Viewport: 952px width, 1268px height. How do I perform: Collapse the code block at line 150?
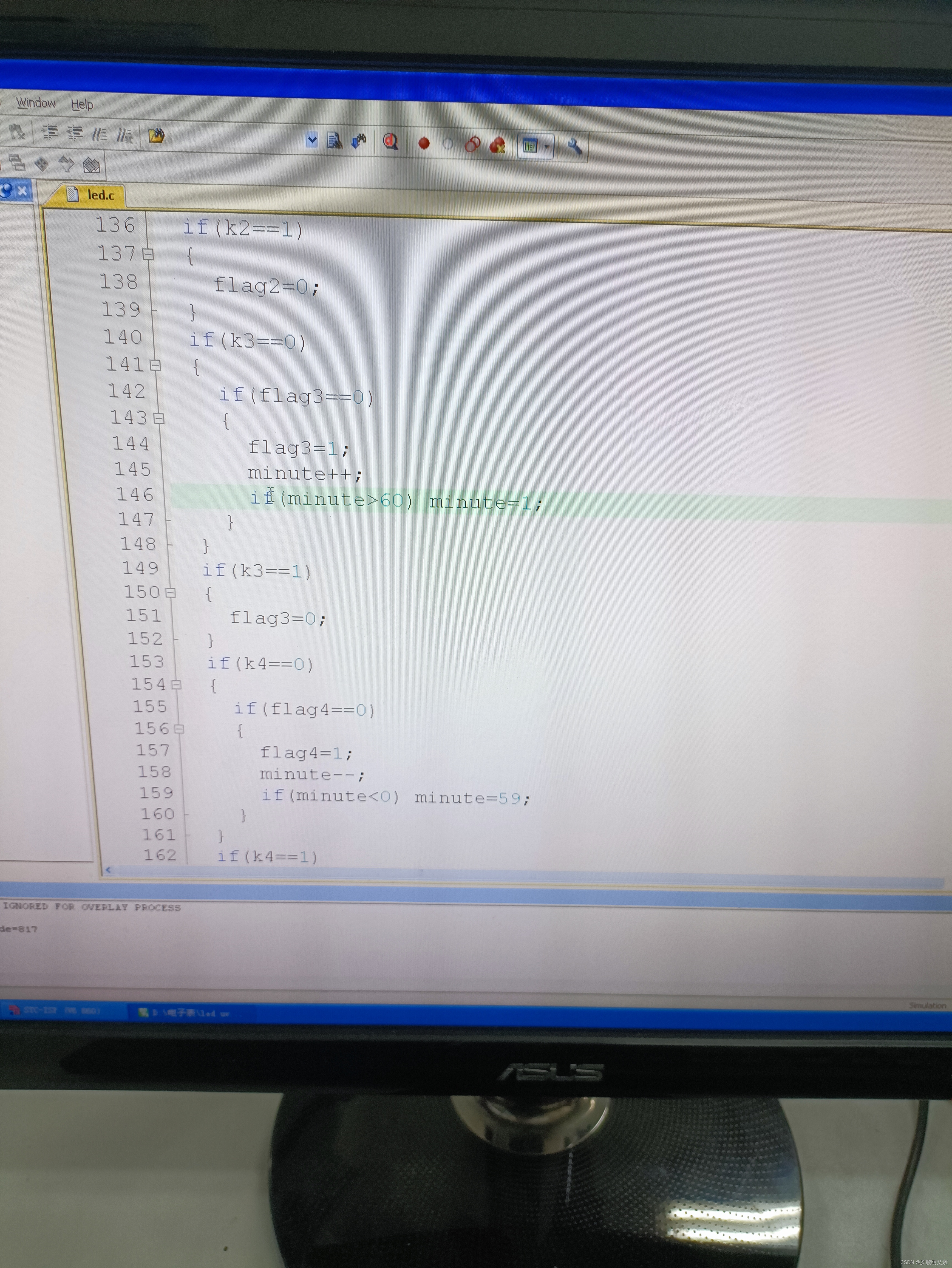pos(171,593)
